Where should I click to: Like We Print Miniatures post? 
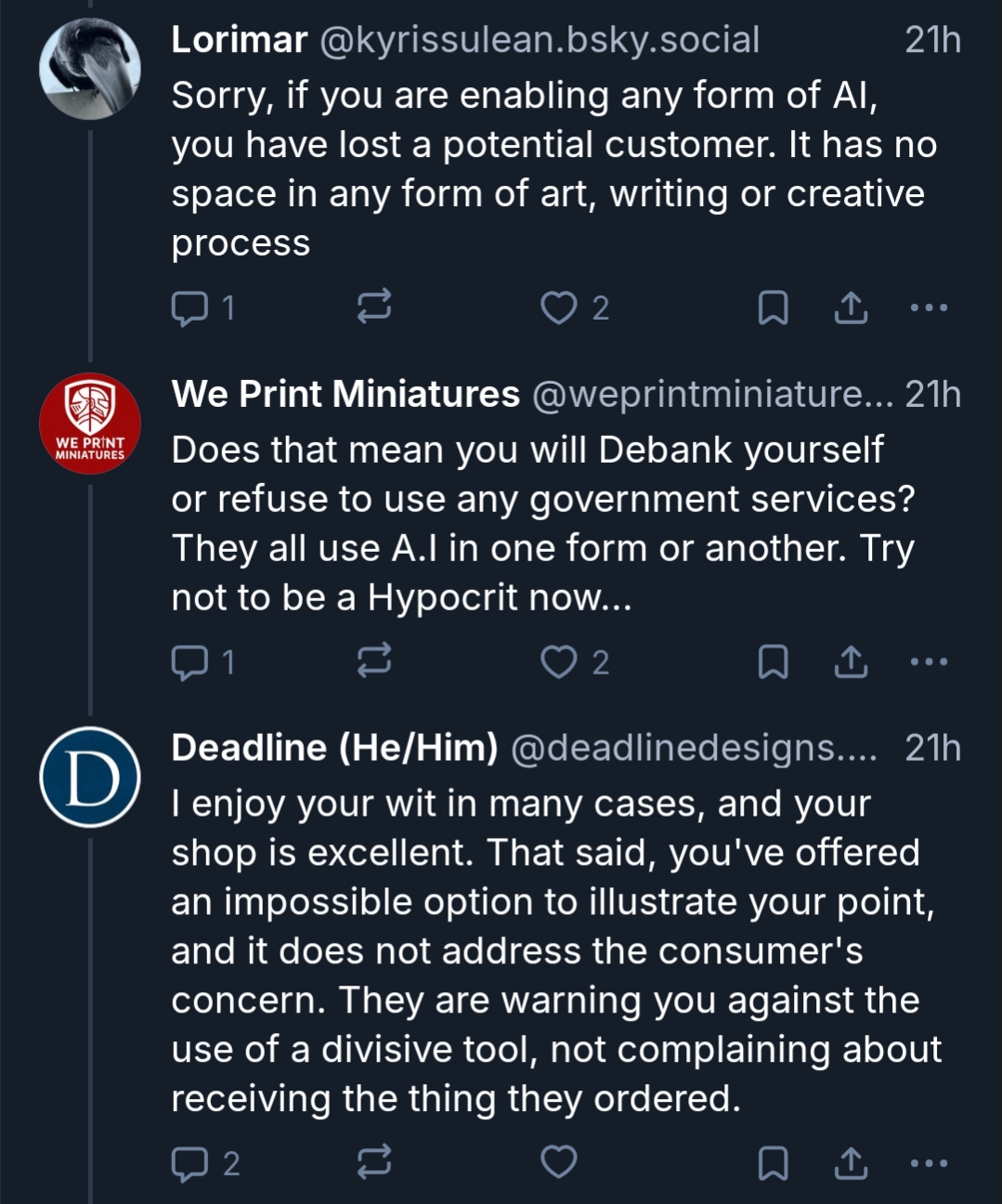(559, 662)
